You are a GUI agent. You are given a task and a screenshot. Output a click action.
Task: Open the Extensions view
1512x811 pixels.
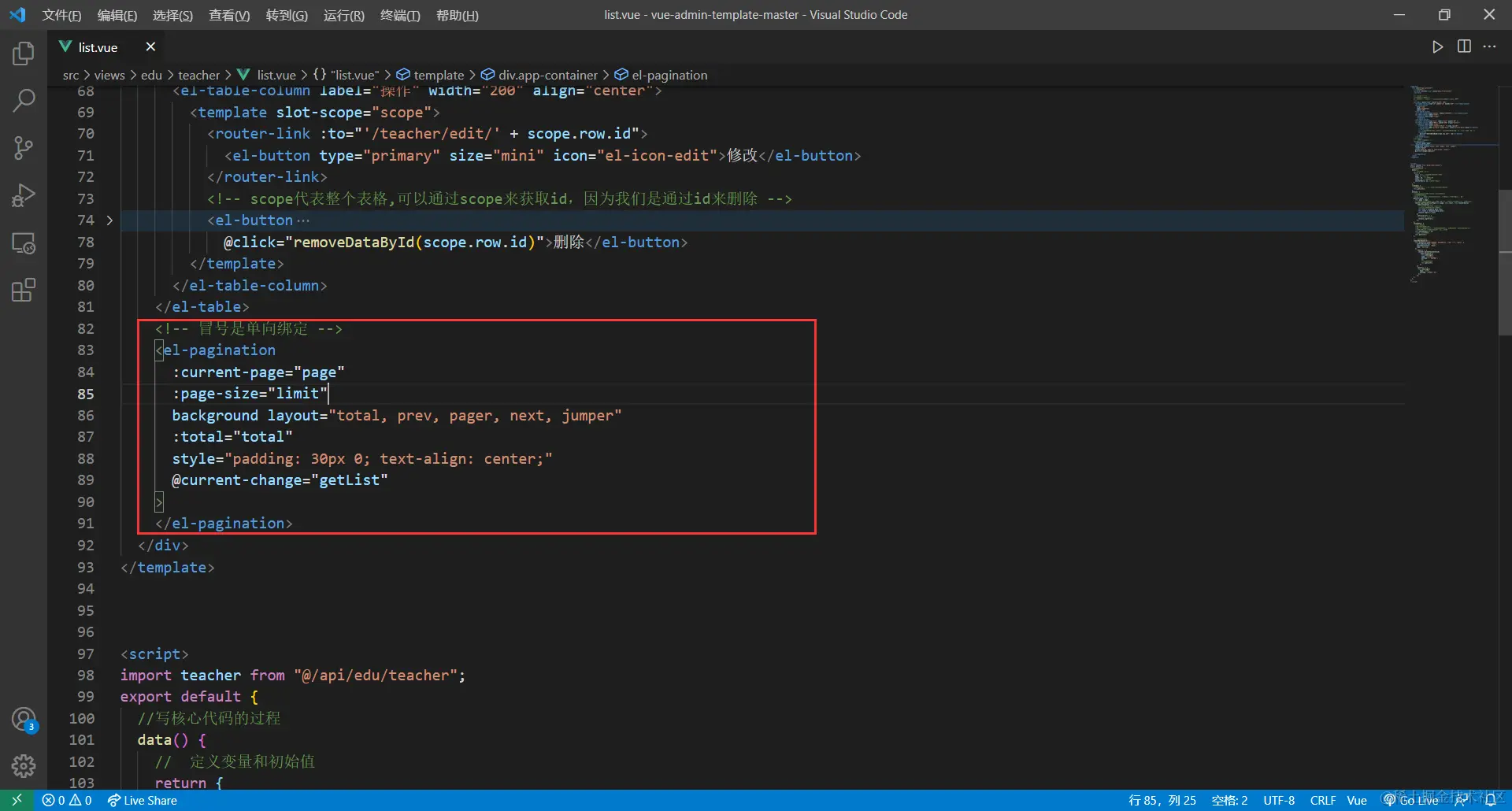tap(24, 290)
